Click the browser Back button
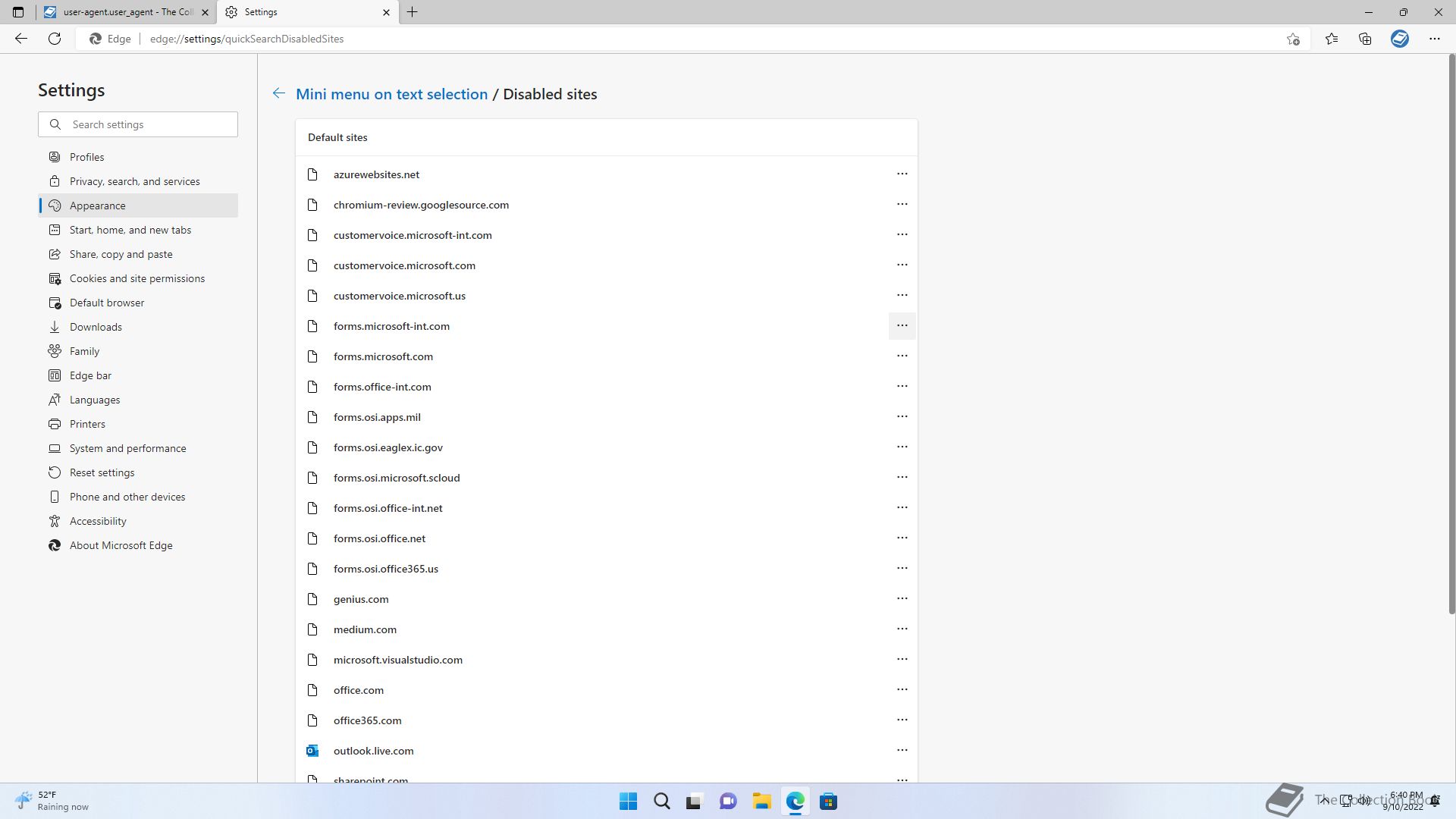Image resolution: width=1456 pixels, height=819 pixels. pos(21,39)
